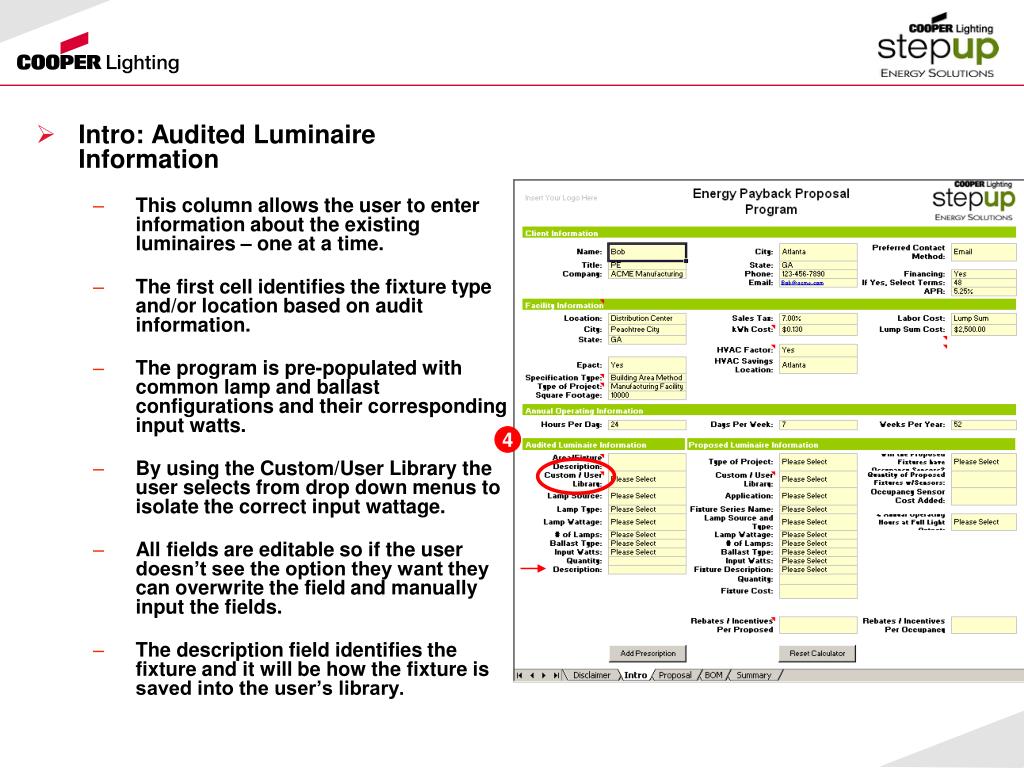Open Fixture Description Please Select dropdown

818,569
